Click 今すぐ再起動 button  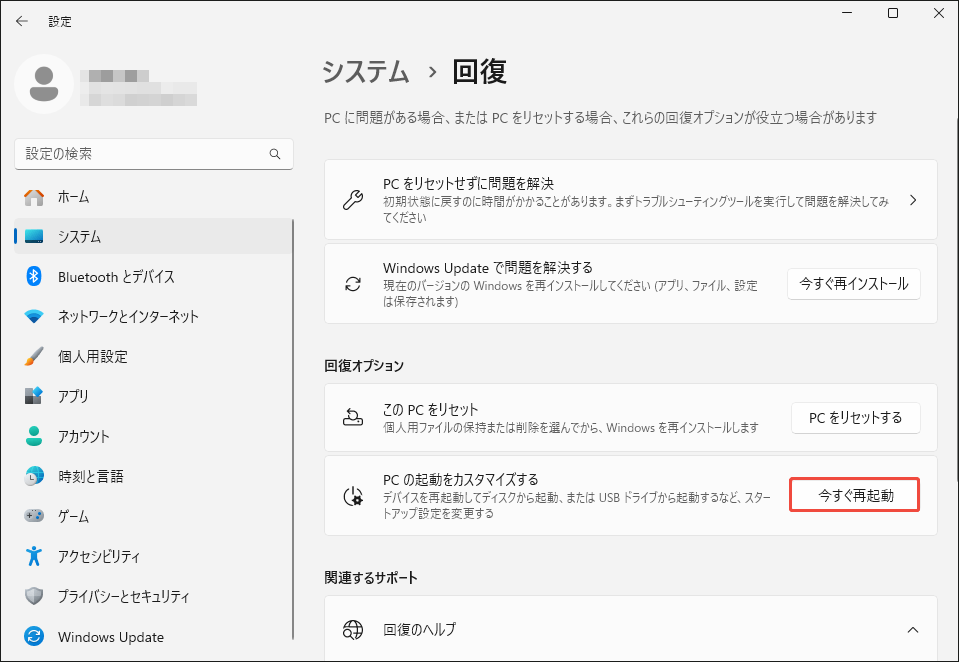pos(856,496)
